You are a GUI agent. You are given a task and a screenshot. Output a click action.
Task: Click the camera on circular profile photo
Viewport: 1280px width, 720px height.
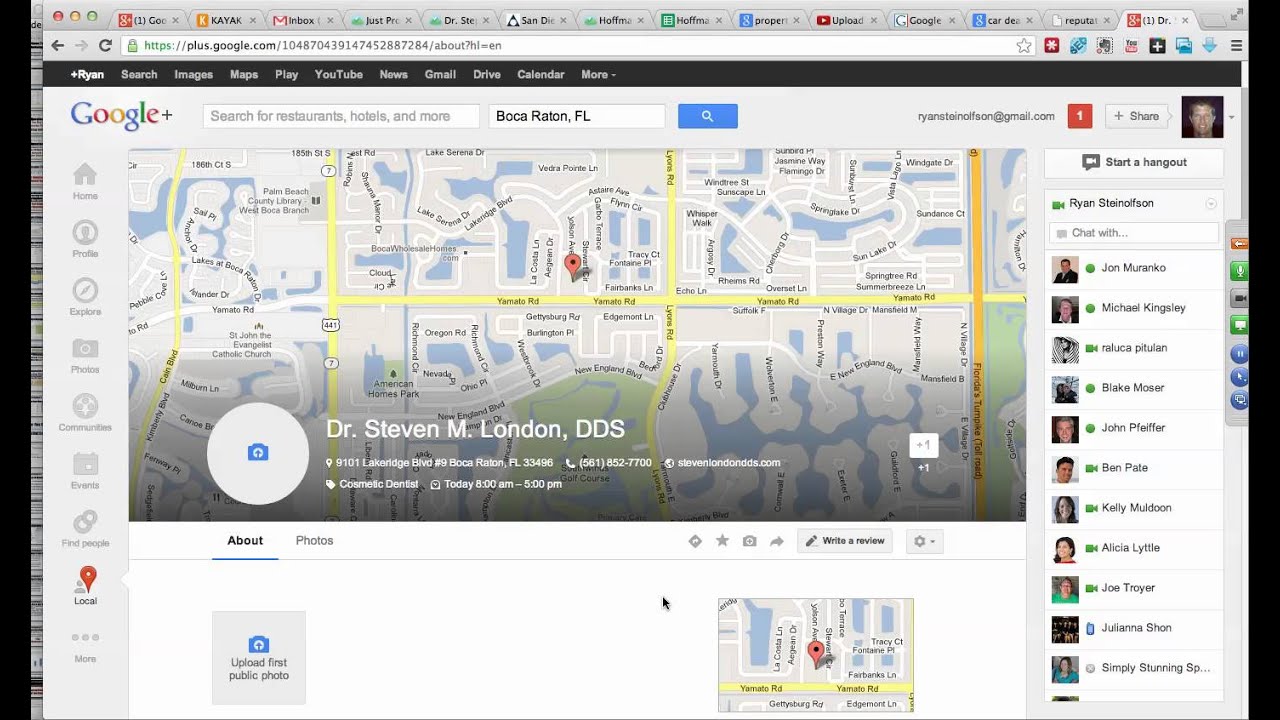(258, 453)
